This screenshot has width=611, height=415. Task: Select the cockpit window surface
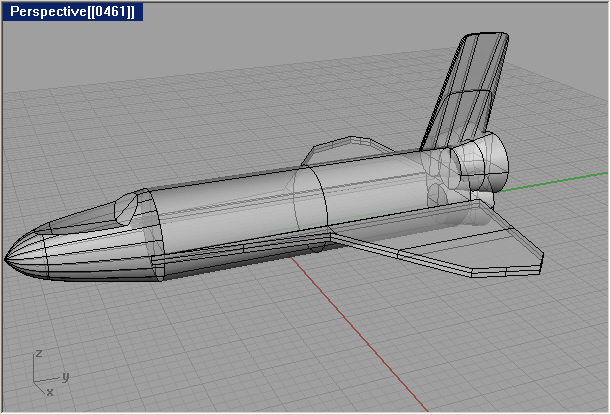pos(126,209)
